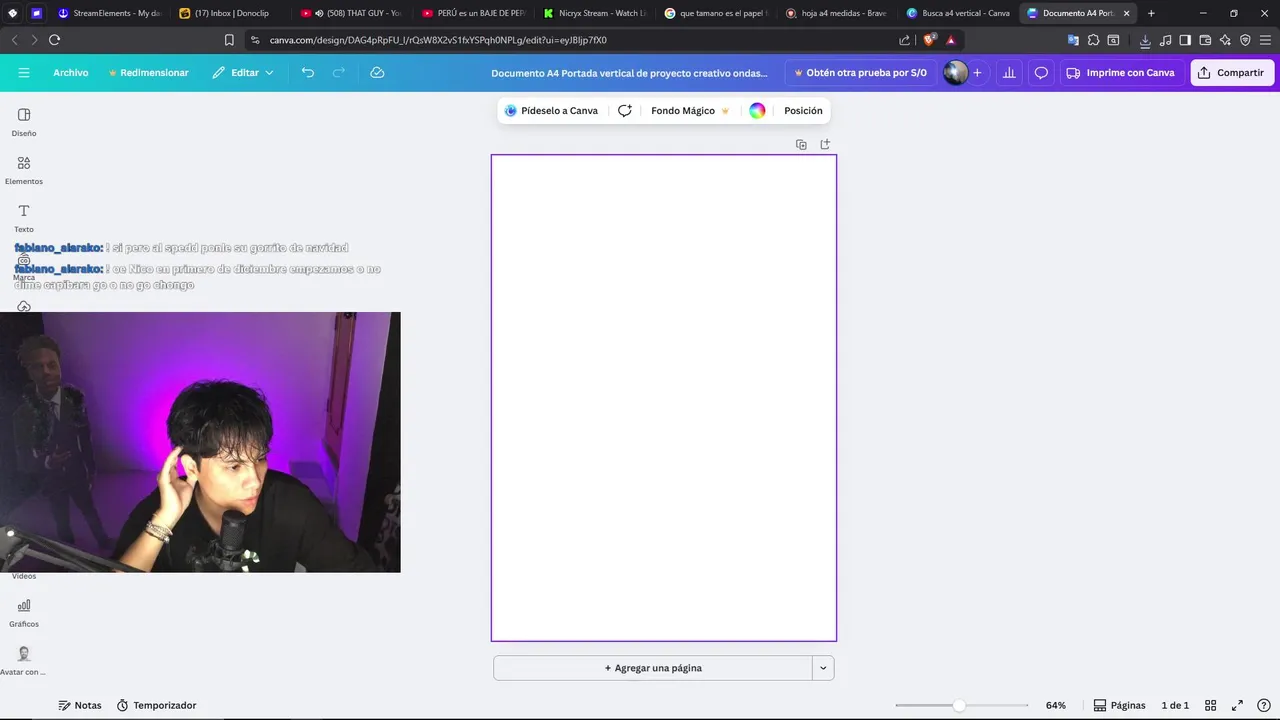The width and height of the screenshot is (1280, 720).
Task: Click Obtén otra prueba por S/0 button
Action: 861,73
